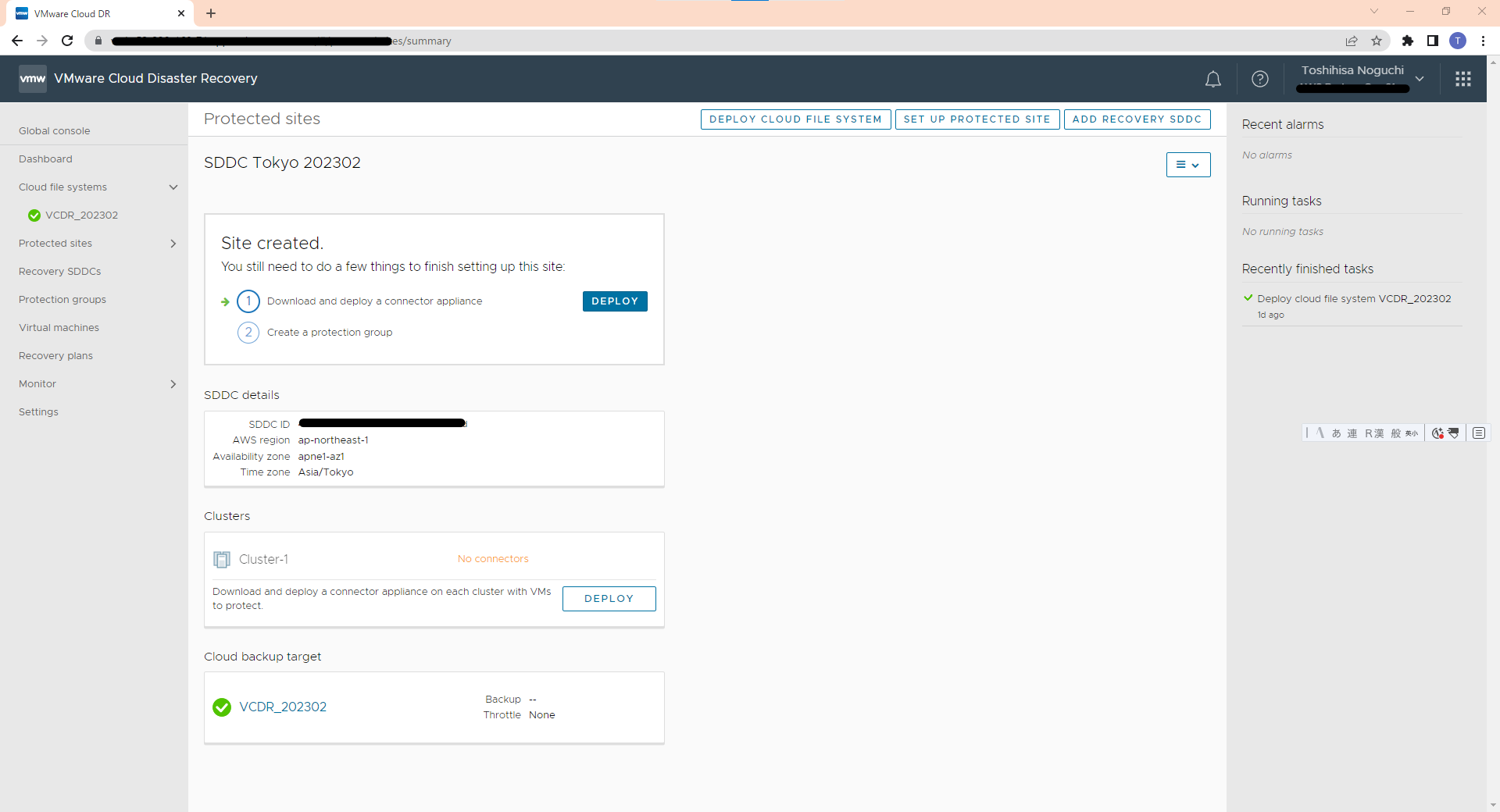Click Create a protection group step
The image size is (1500, 812).
[x=330, y=333]
